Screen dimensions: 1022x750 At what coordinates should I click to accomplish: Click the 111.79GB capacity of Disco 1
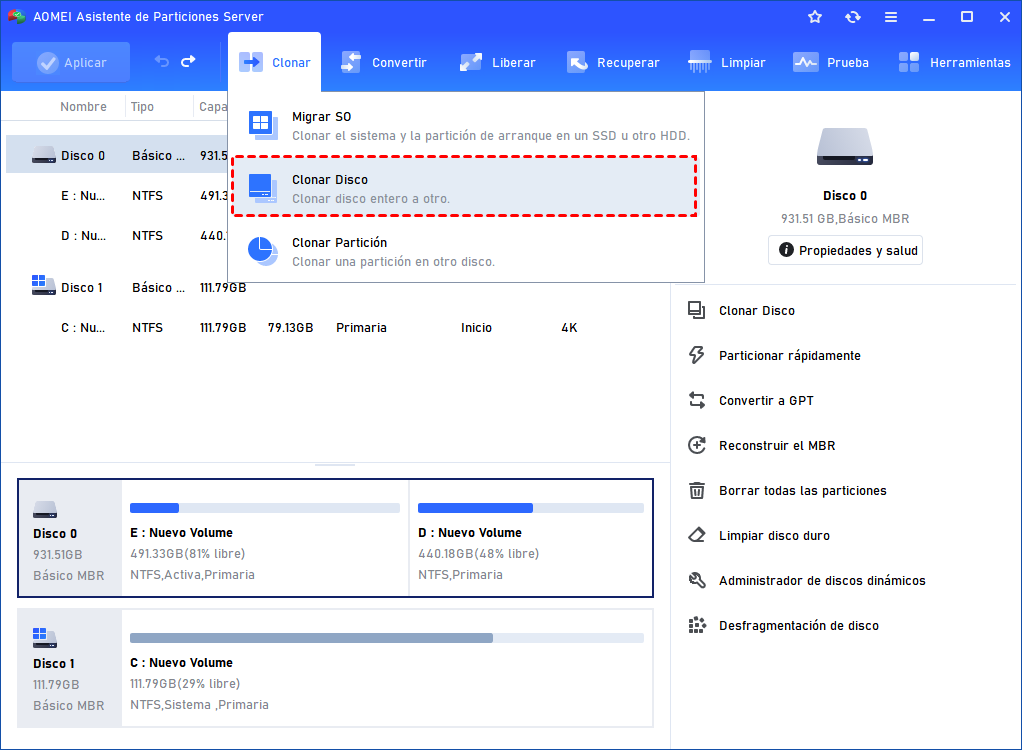coord(223,287)
